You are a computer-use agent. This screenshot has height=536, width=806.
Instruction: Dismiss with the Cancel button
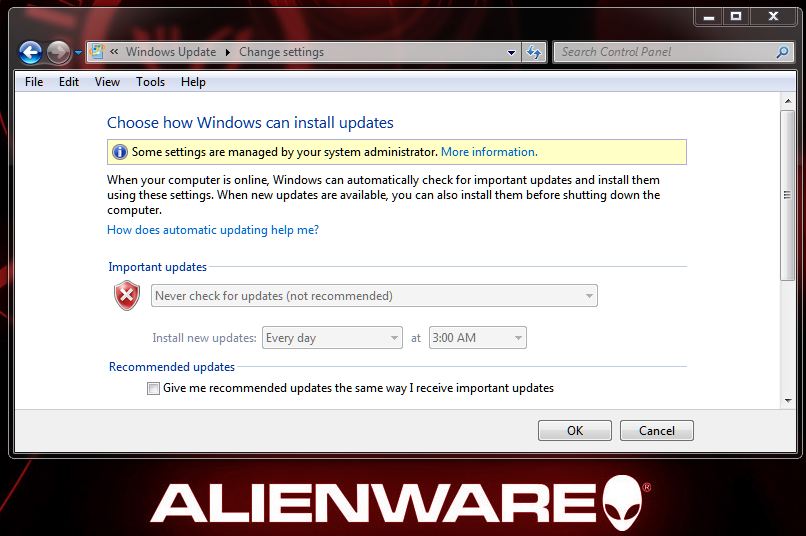[656, 431]
